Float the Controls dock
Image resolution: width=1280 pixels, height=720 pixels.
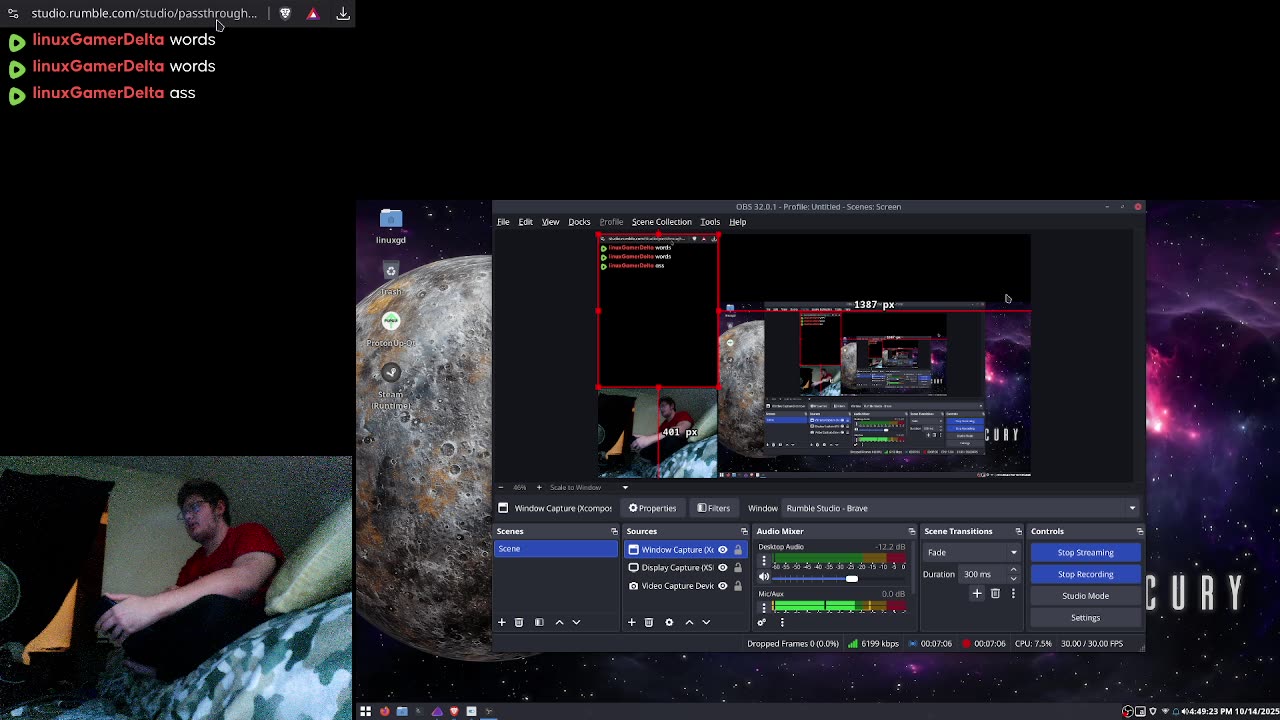tap(1139, 531)
